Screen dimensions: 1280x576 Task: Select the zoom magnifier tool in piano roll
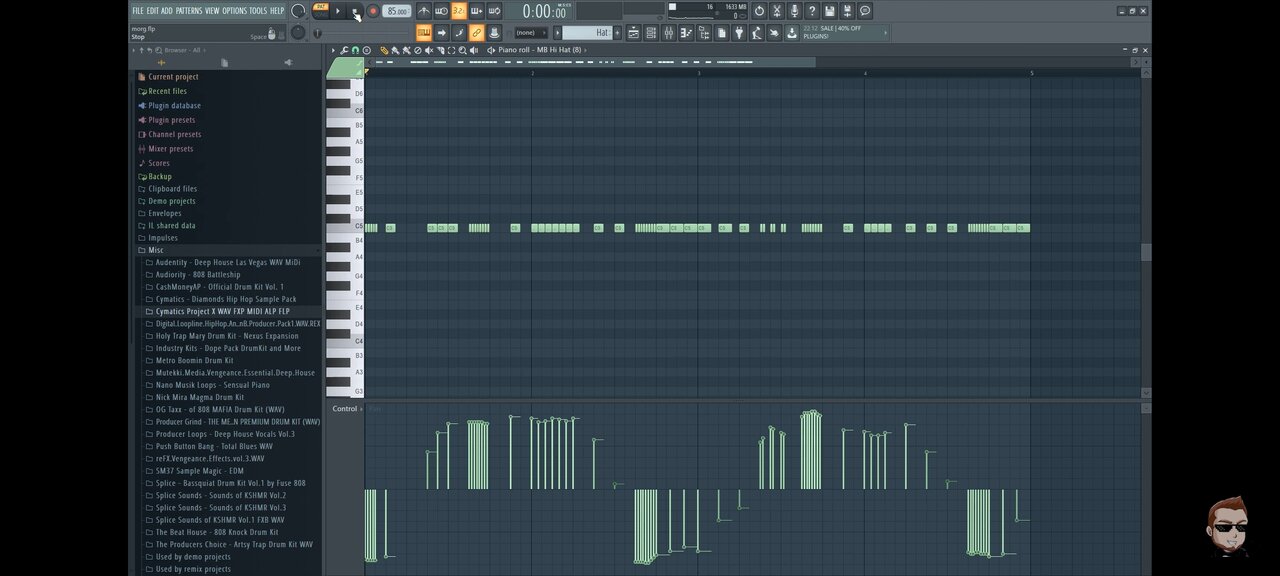pyautogui.click(x=462, y=50)
